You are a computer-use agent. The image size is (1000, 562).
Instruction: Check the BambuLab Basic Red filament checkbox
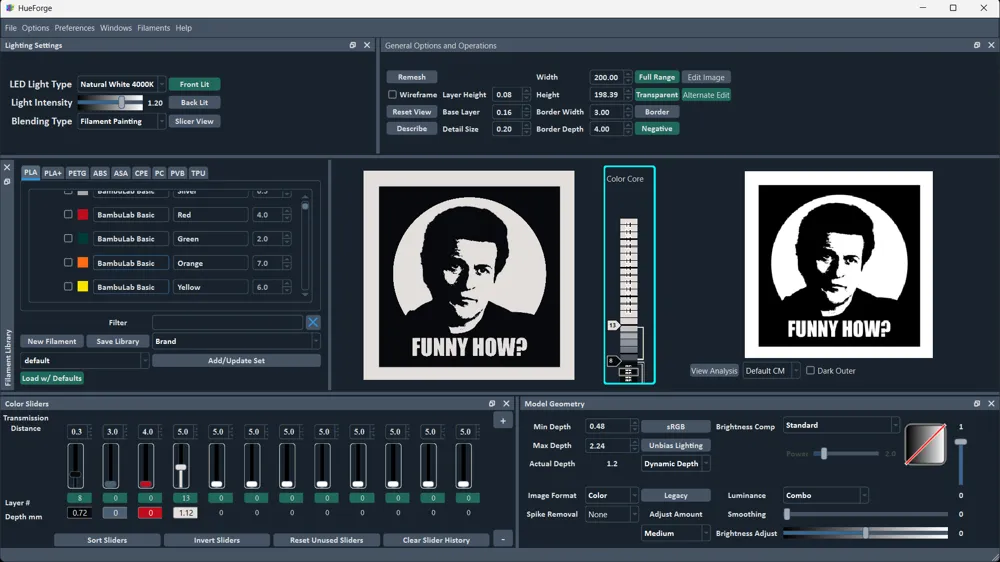click(68, 214)
